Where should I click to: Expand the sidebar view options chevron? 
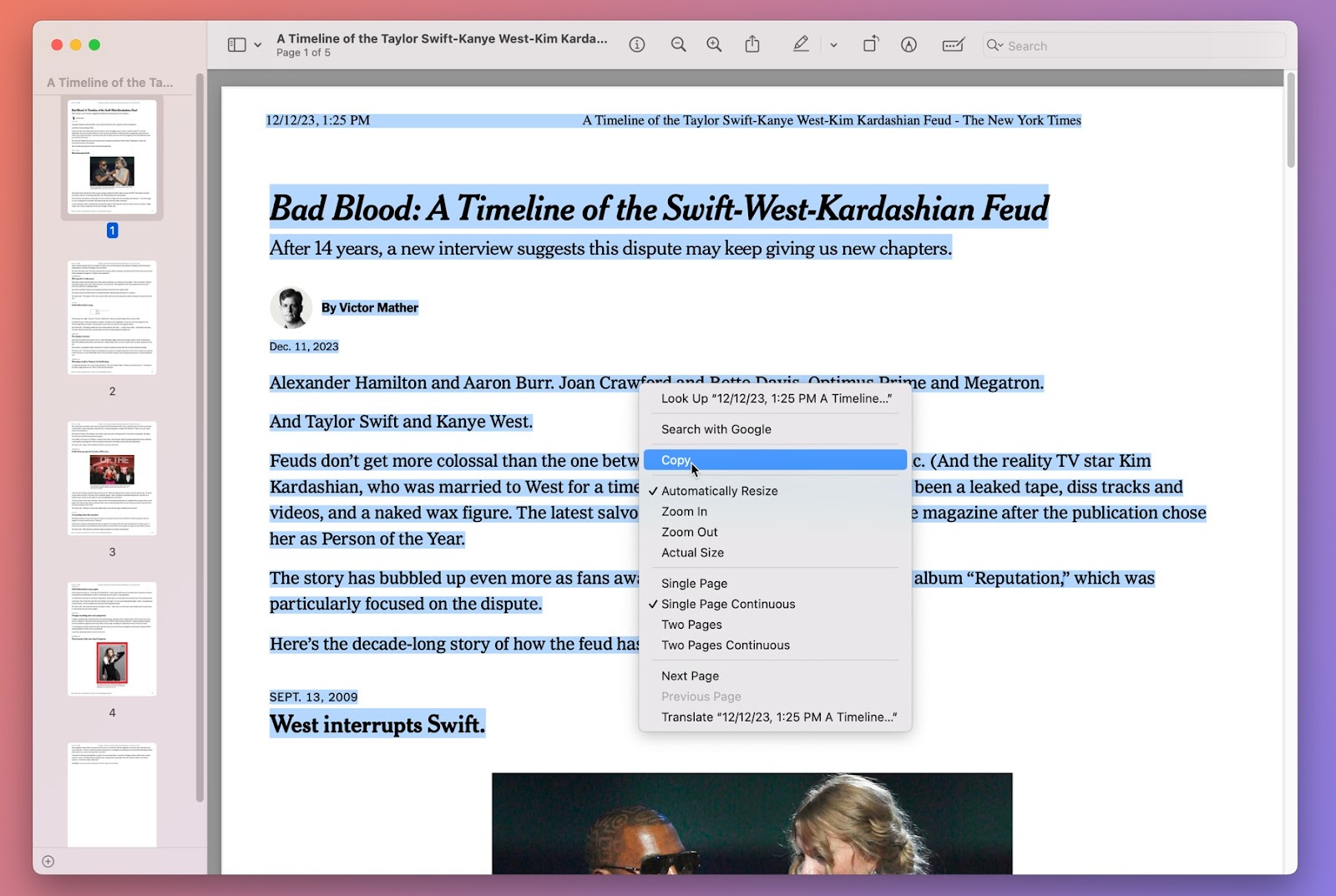[258, 45]
